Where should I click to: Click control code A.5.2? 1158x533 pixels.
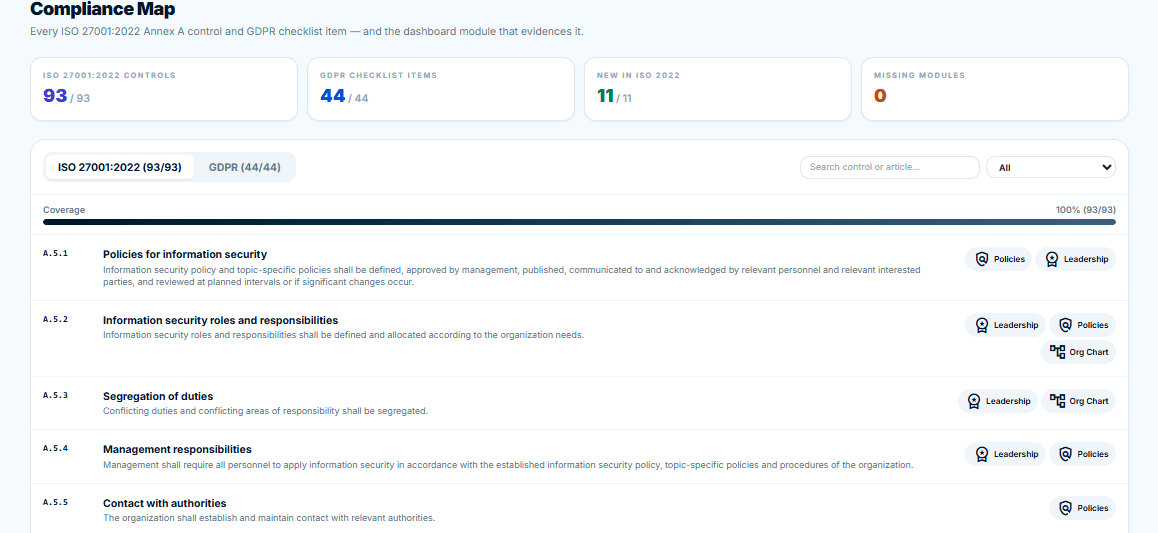point(55,320)
